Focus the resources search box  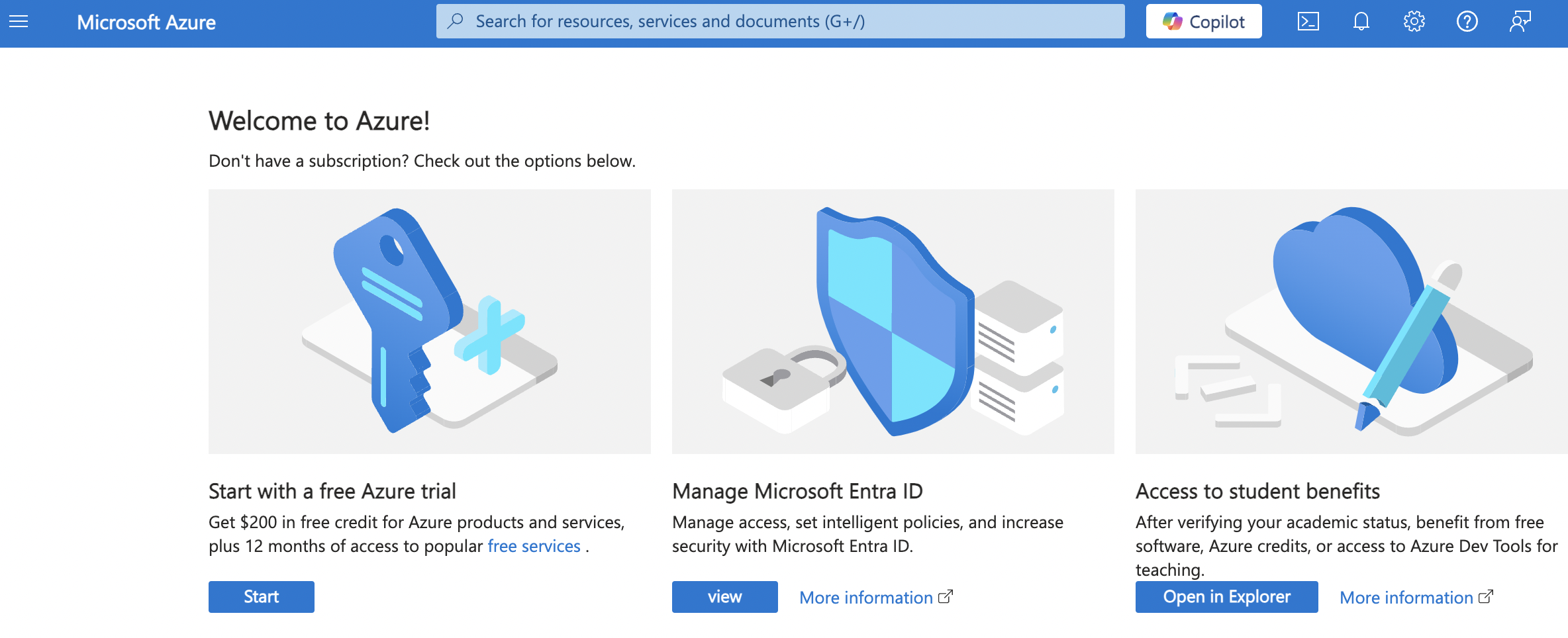click(780, 21)
